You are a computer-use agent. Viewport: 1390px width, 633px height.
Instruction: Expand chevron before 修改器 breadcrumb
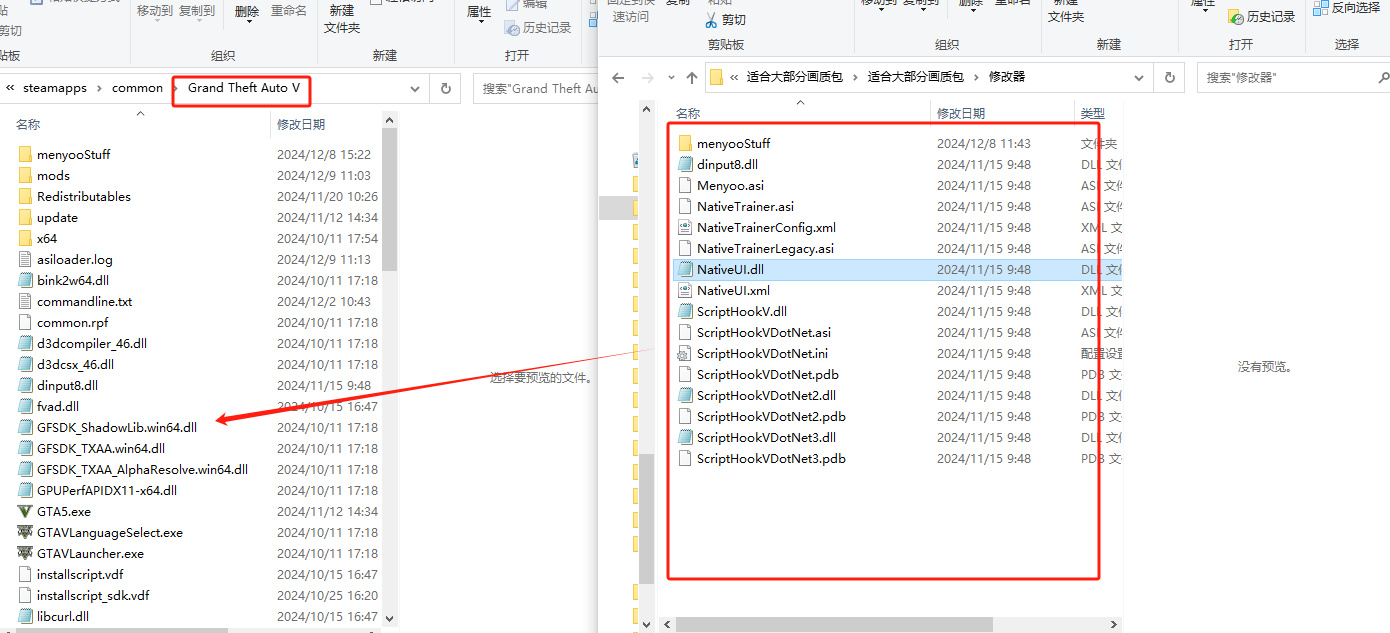[x=975, y=77]
